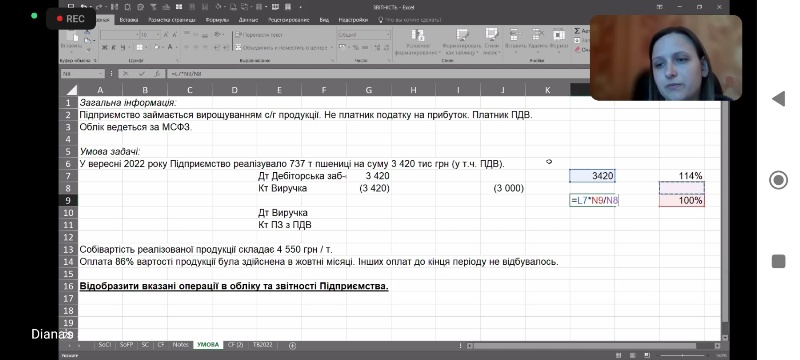800x360 pixels.
Task: Open the Надстройки ribbon tab
Action: (353, 20)
